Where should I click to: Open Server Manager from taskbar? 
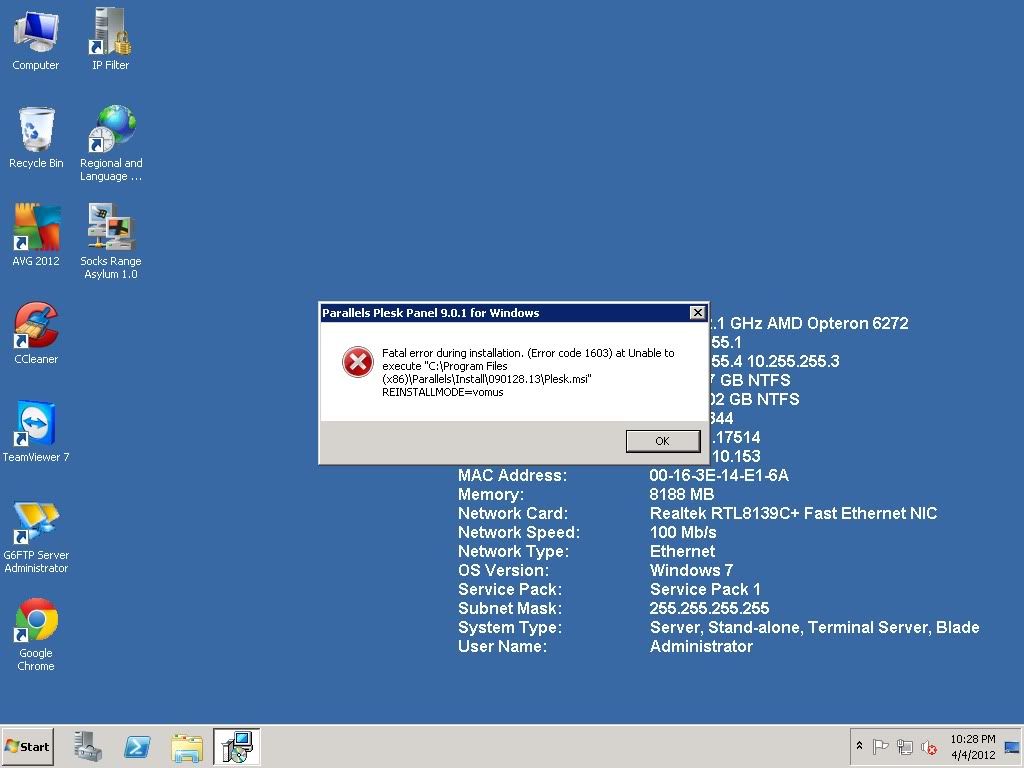(x=88, y=746)
